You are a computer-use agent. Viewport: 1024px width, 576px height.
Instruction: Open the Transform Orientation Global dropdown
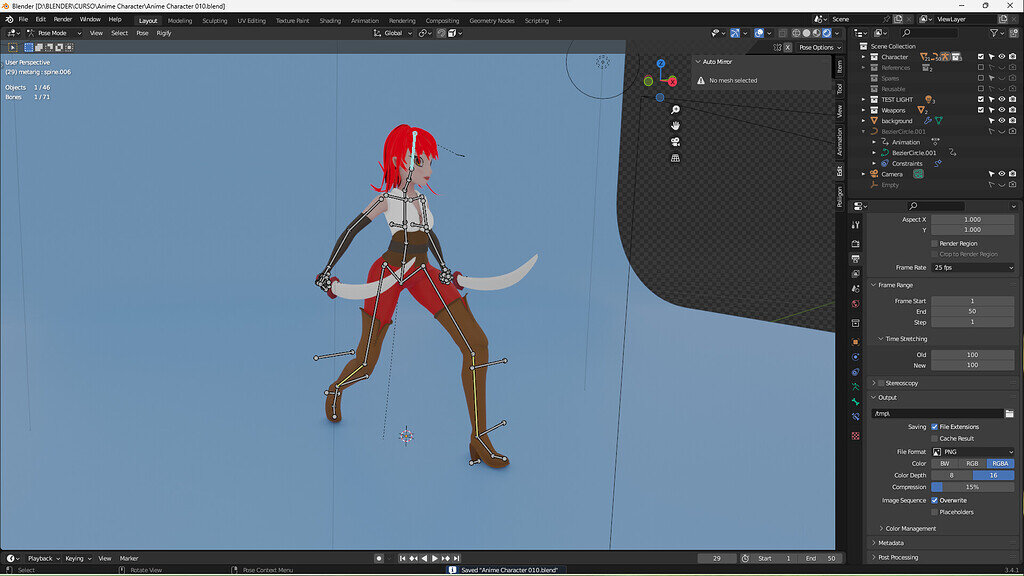point(394,33)
